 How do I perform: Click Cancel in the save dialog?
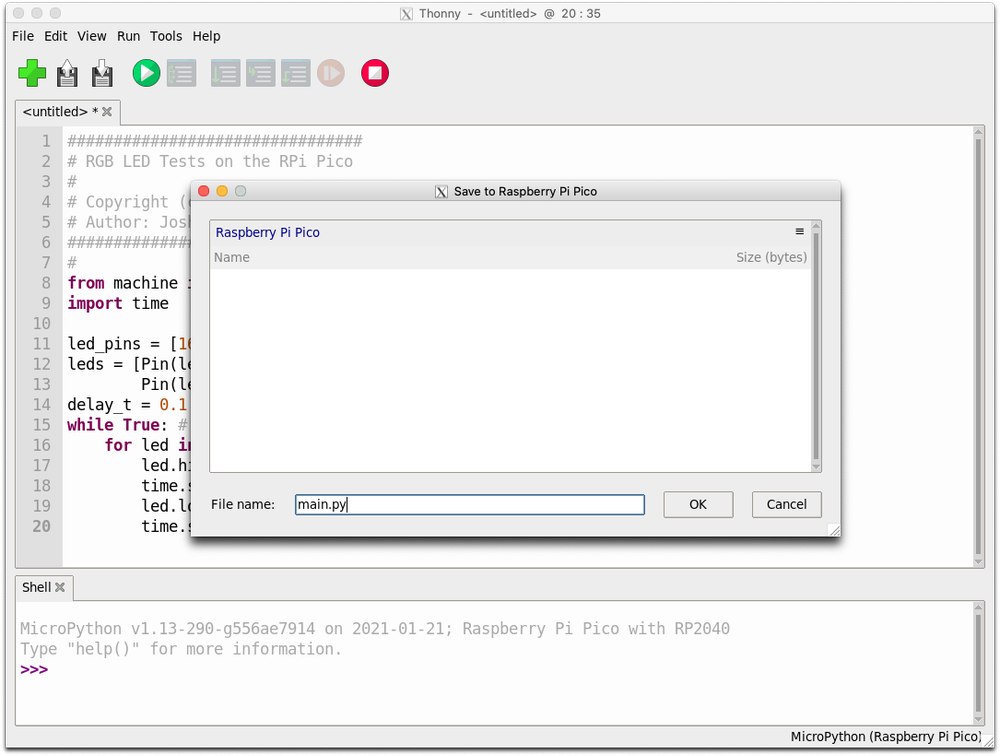(x=786, y=505)
